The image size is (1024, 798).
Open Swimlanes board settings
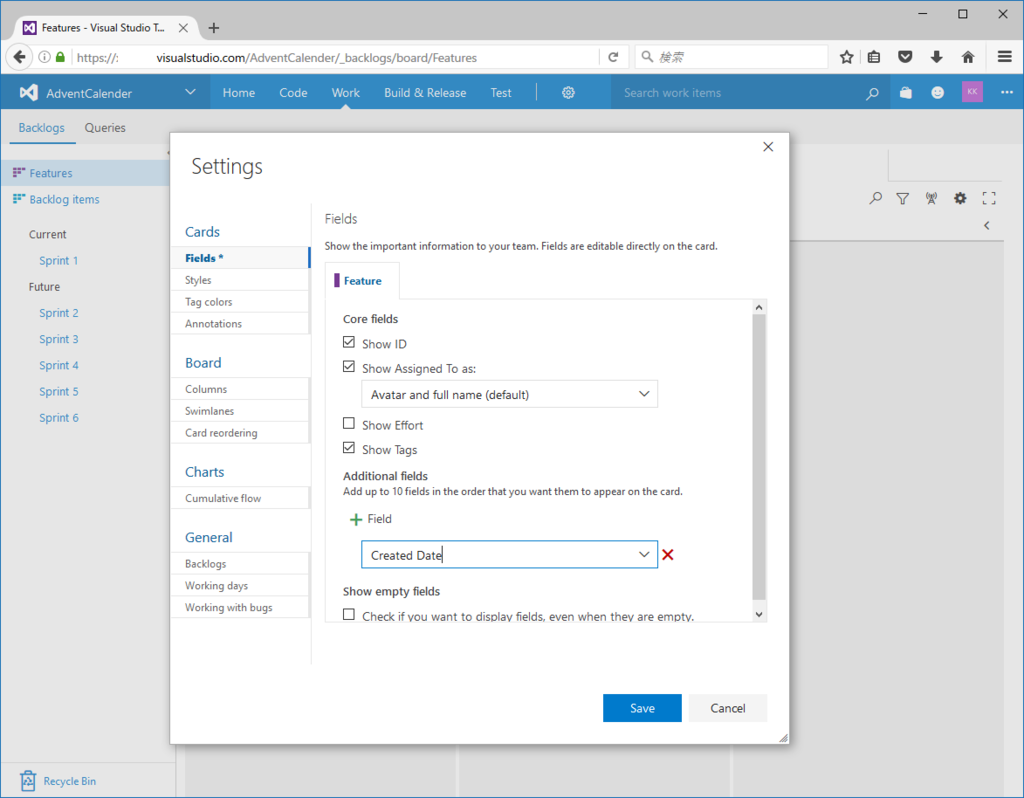(240, 411)
